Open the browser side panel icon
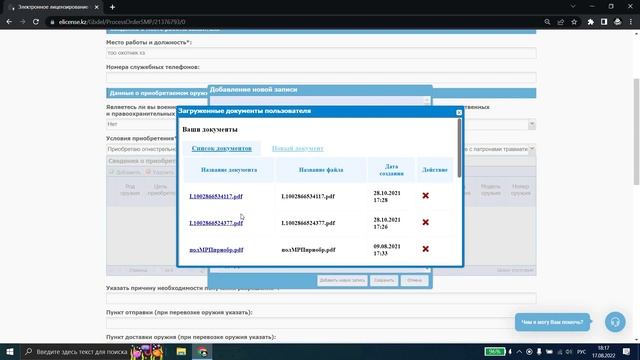This screenshot has height=360, width=640. (604, 22)
